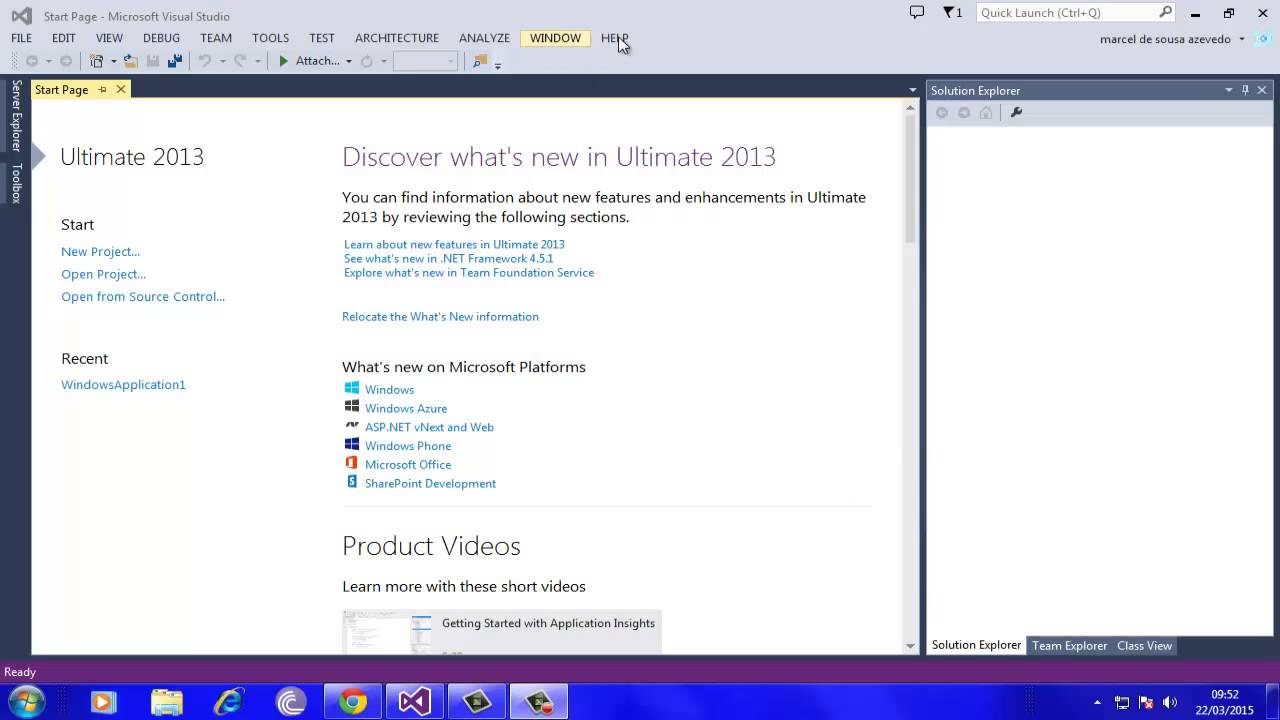Pin the Start Page tab
The height and width of the screenshot is (720, 1280).
point(102,89)
